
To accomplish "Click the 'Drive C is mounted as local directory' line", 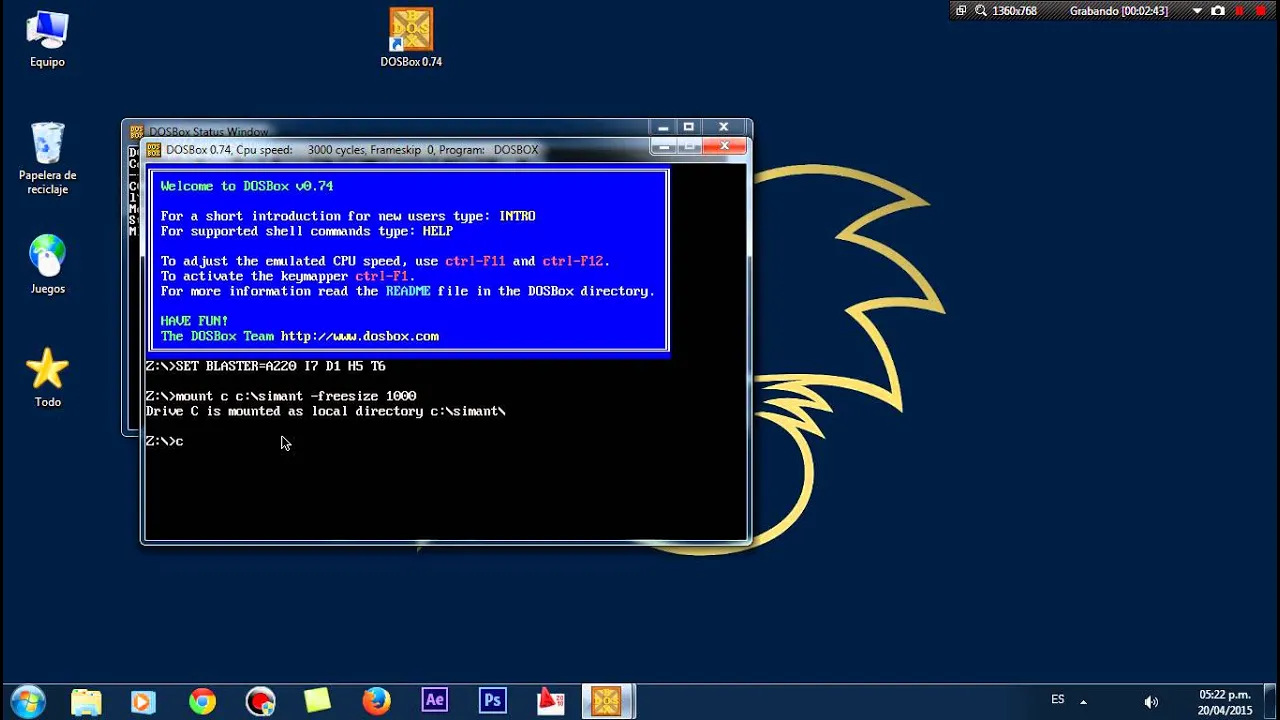I will [325, 411].
